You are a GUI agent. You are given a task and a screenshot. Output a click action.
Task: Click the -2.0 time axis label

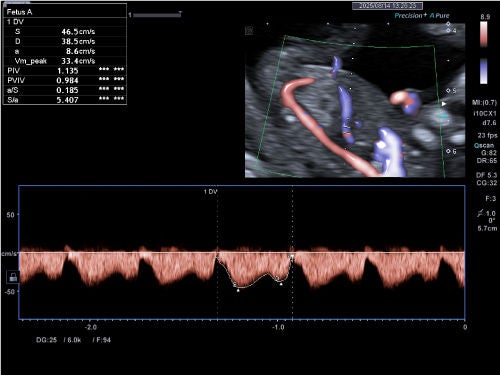point(91,327)
